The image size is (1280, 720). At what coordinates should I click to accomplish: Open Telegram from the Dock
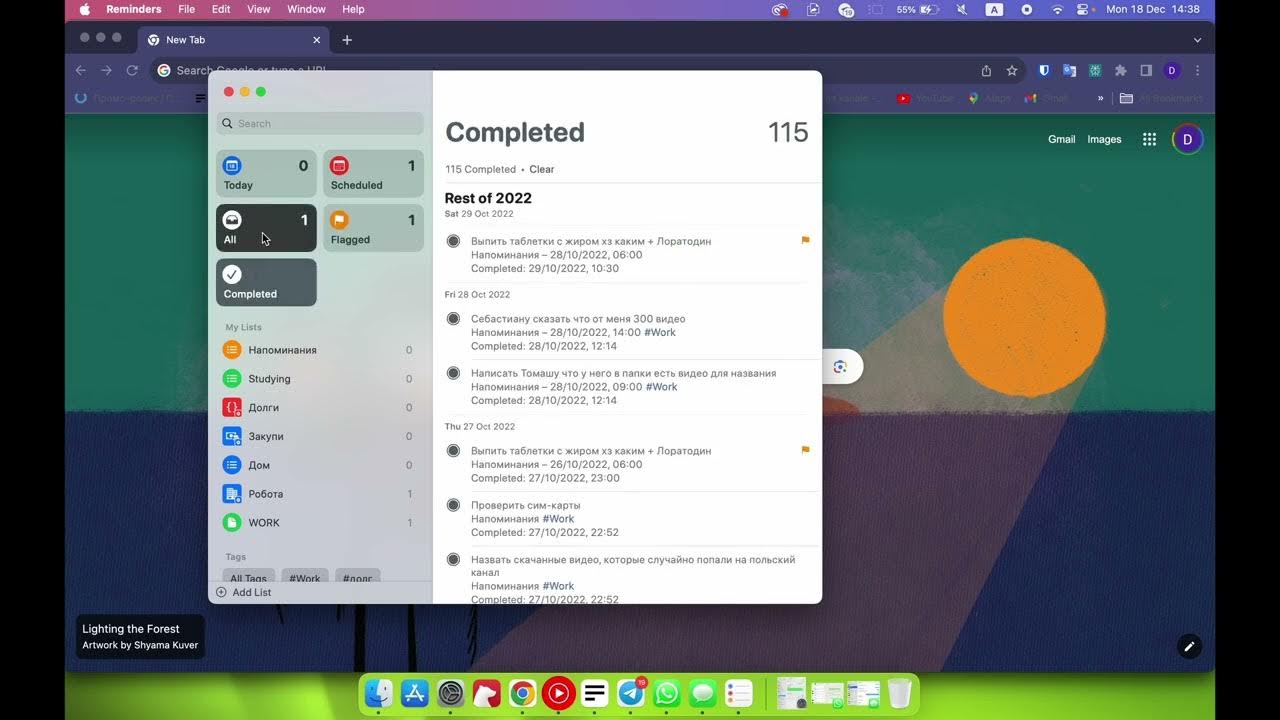pyautogui.click(x=630, y=692)
